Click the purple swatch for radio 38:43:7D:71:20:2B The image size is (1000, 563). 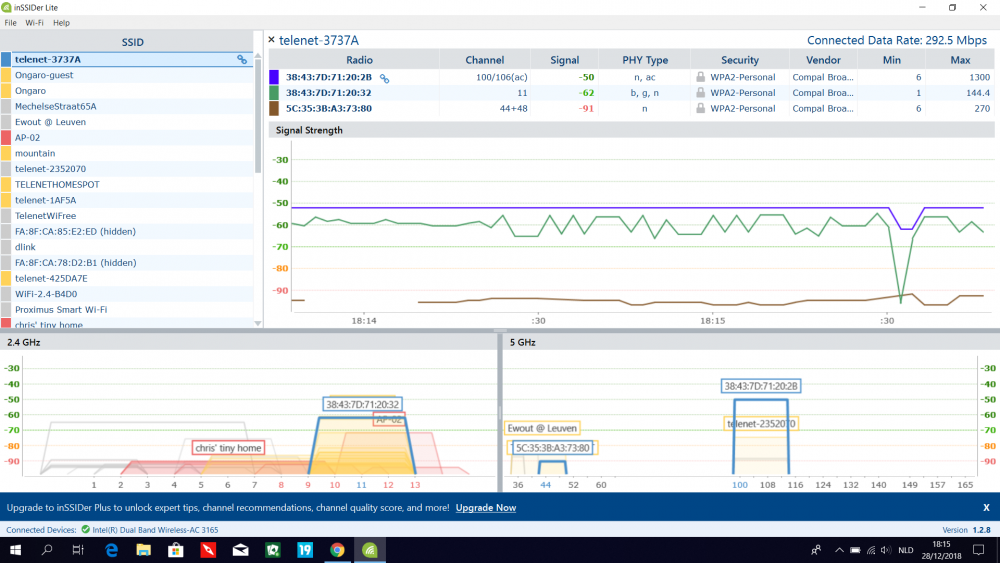click(x=274, y=77)
